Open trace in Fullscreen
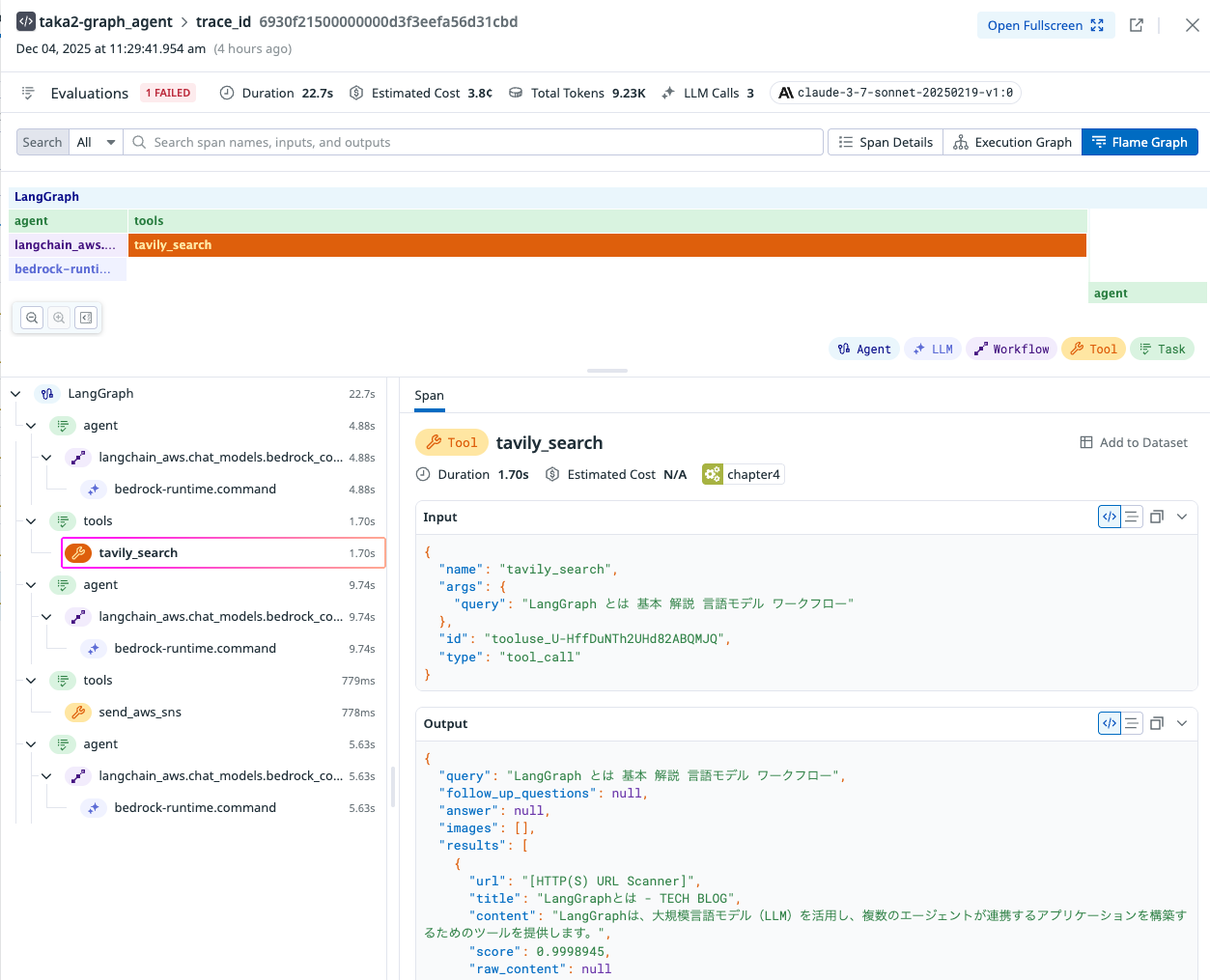The width and height of the screenshot is (1210, 980). [1045, 25]
